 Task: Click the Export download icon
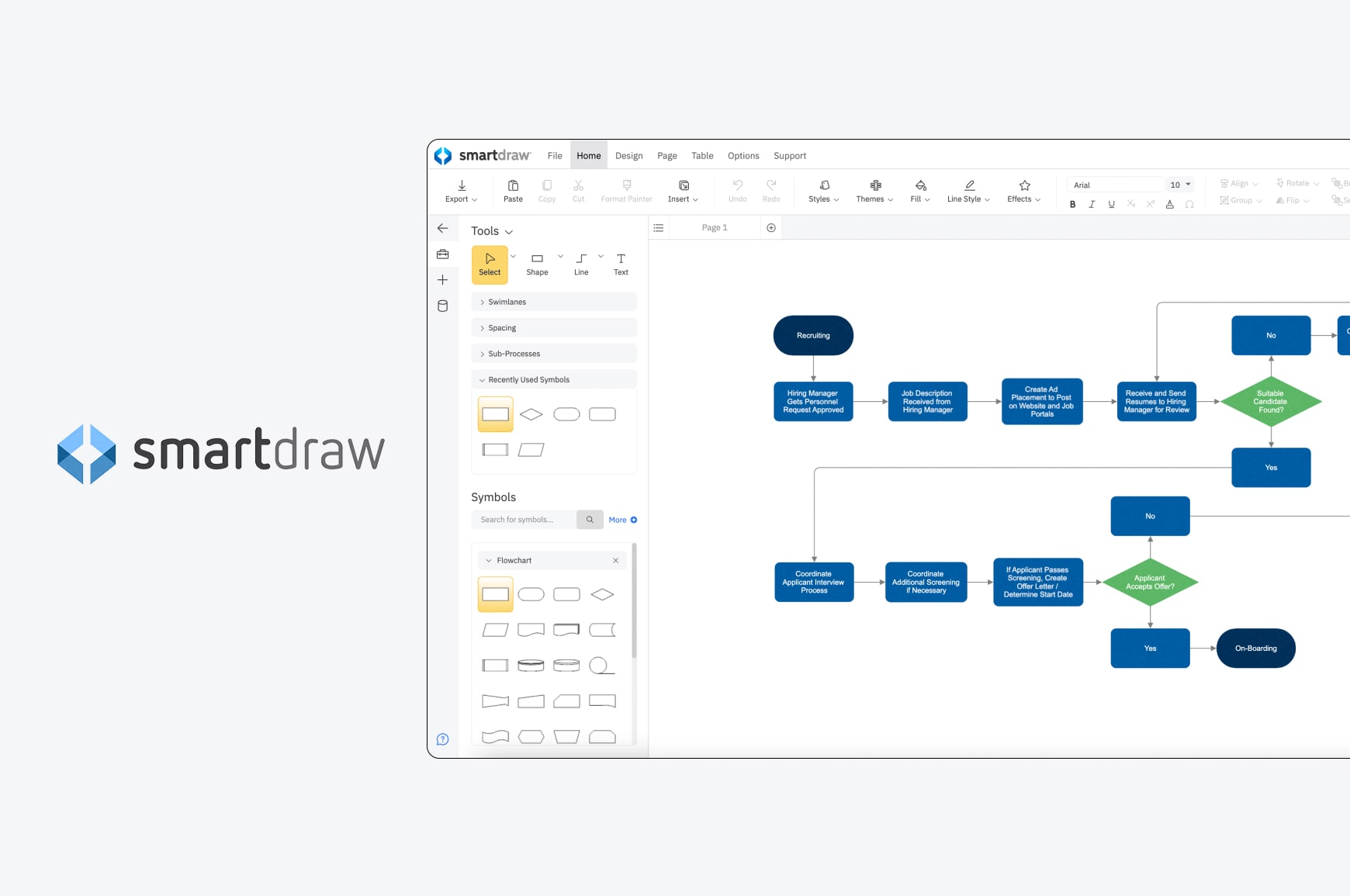(x=462, y=186)
